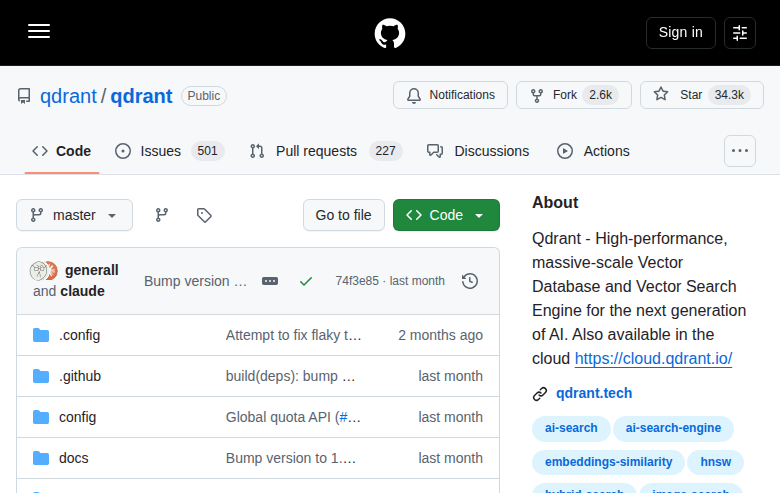Open the https://cloud.qdrant.io/ link
This screenshot has height=493, width=780.
click(653, 359)
